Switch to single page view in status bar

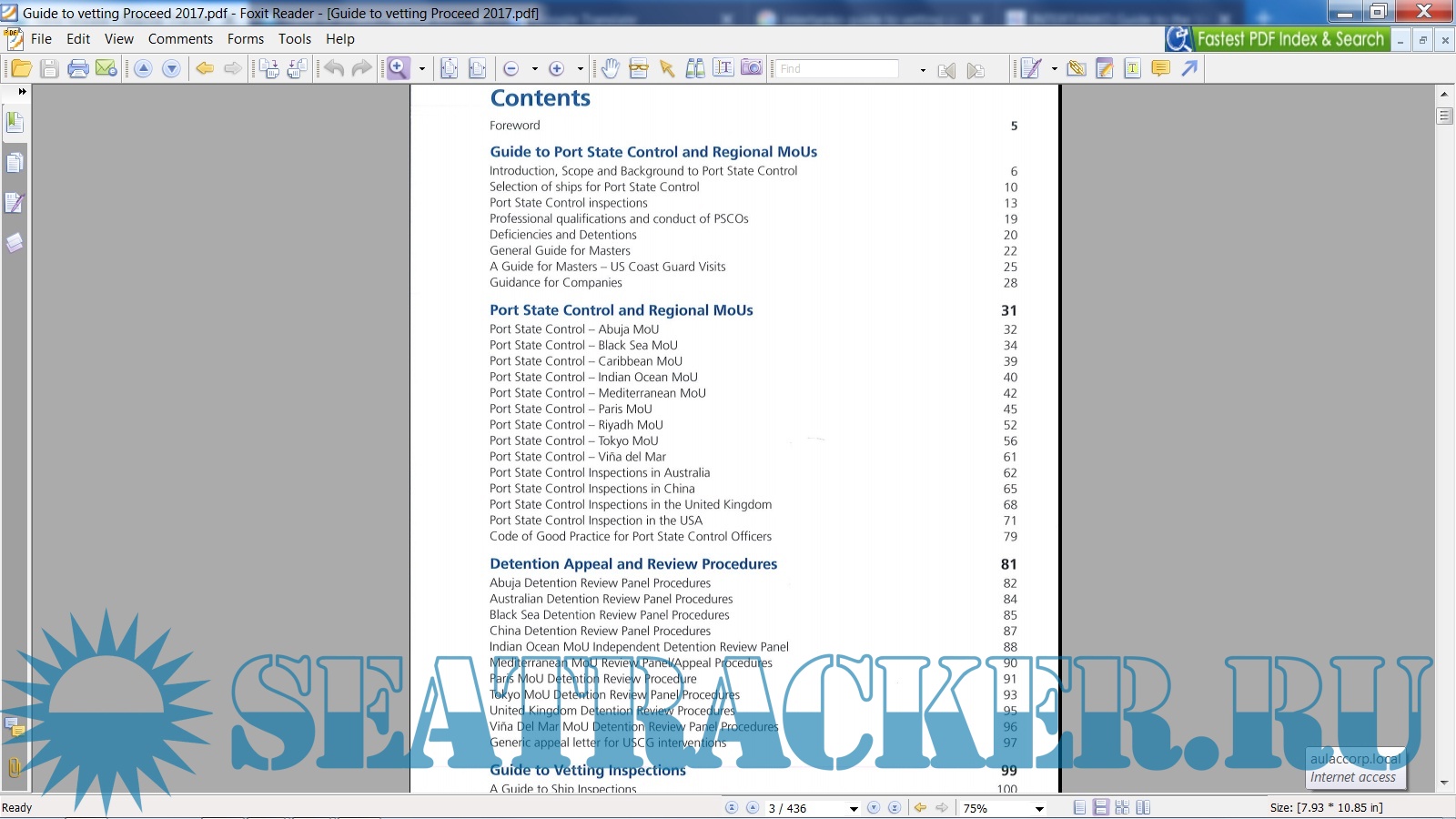(1079, 807)
